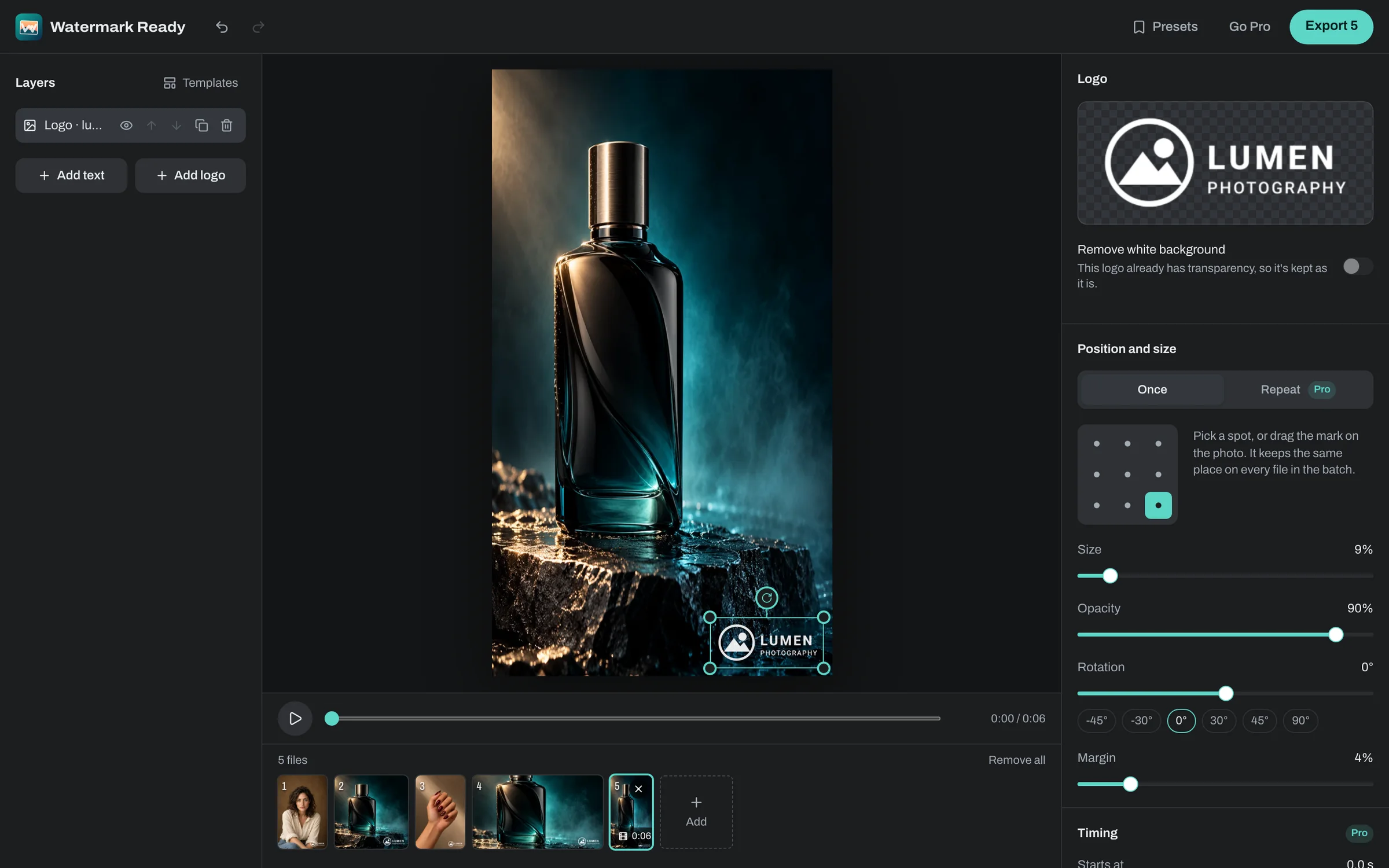Select the top-left position dot
The height and width of the screenshot is (868, 1389).
(1096, 444)
